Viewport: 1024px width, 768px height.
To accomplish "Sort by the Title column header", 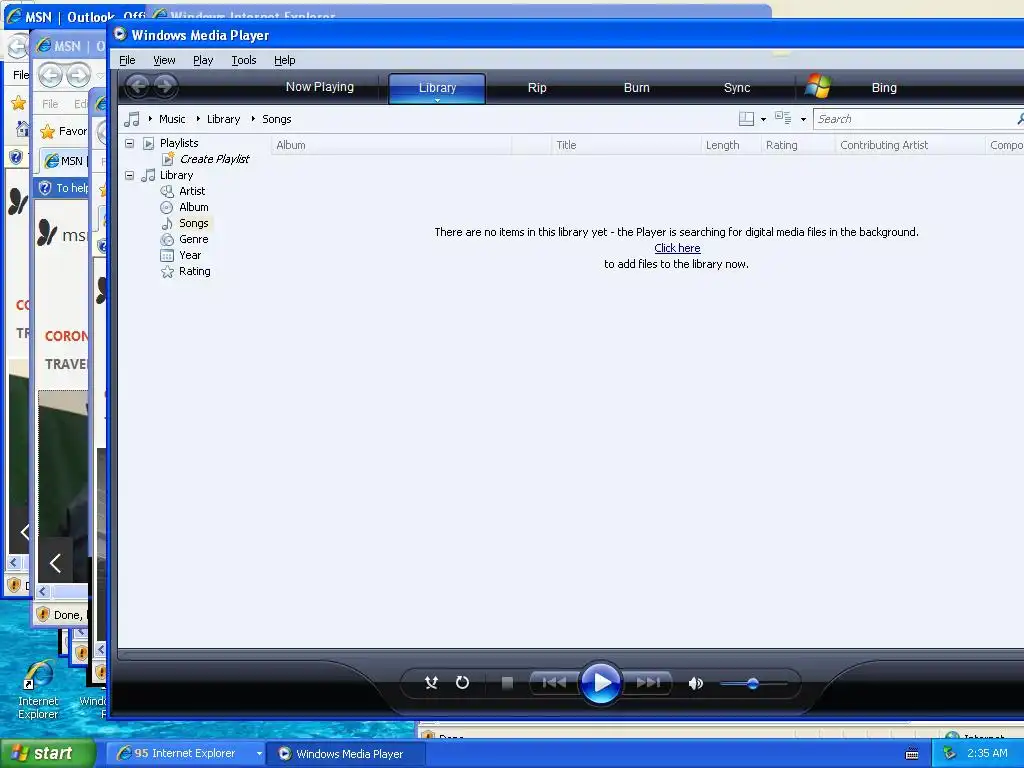I will 626,145.
